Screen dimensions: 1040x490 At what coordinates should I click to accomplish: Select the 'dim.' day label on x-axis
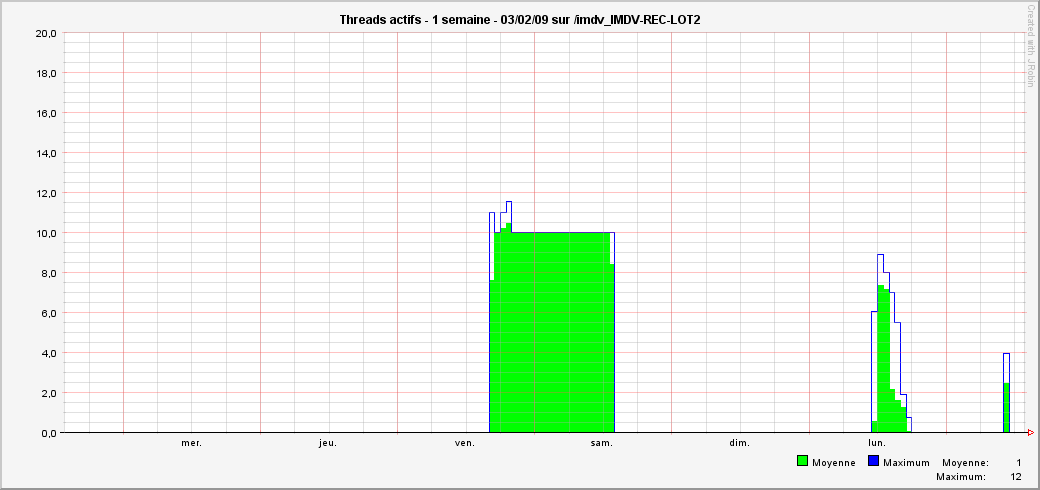pyautogui.click(x=739, y=442)
